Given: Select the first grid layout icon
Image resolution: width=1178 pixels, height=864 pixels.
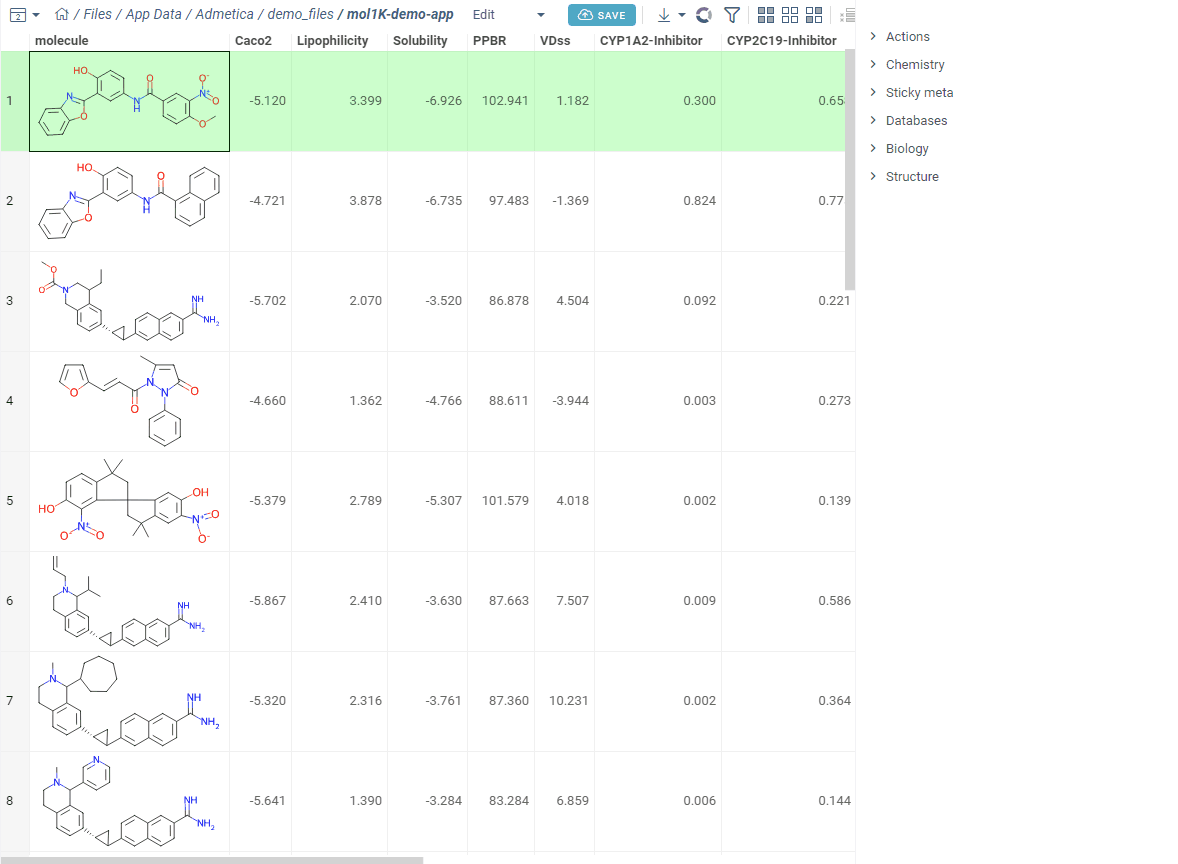Looking at the screenshot, I should pyautogui.click(x=766, y=15).
